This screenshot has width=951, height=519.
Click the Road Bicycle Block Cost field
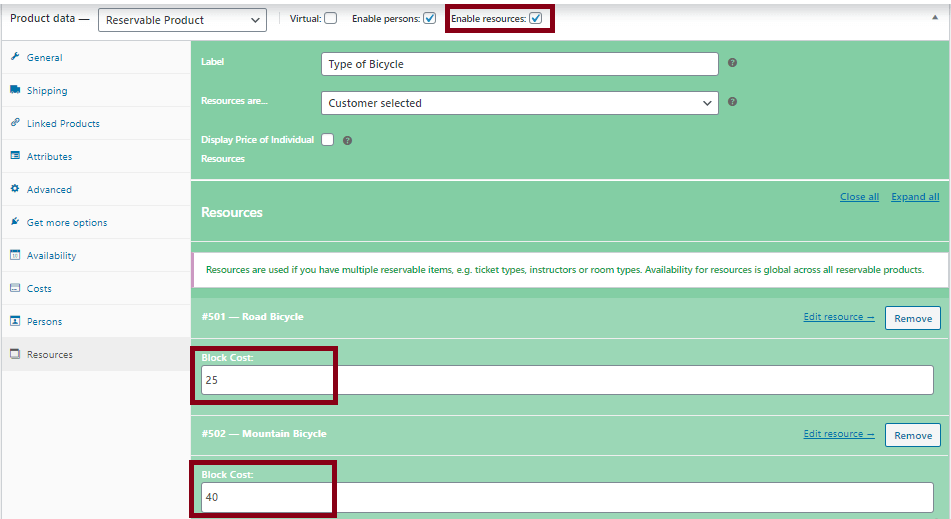(566, 380)
